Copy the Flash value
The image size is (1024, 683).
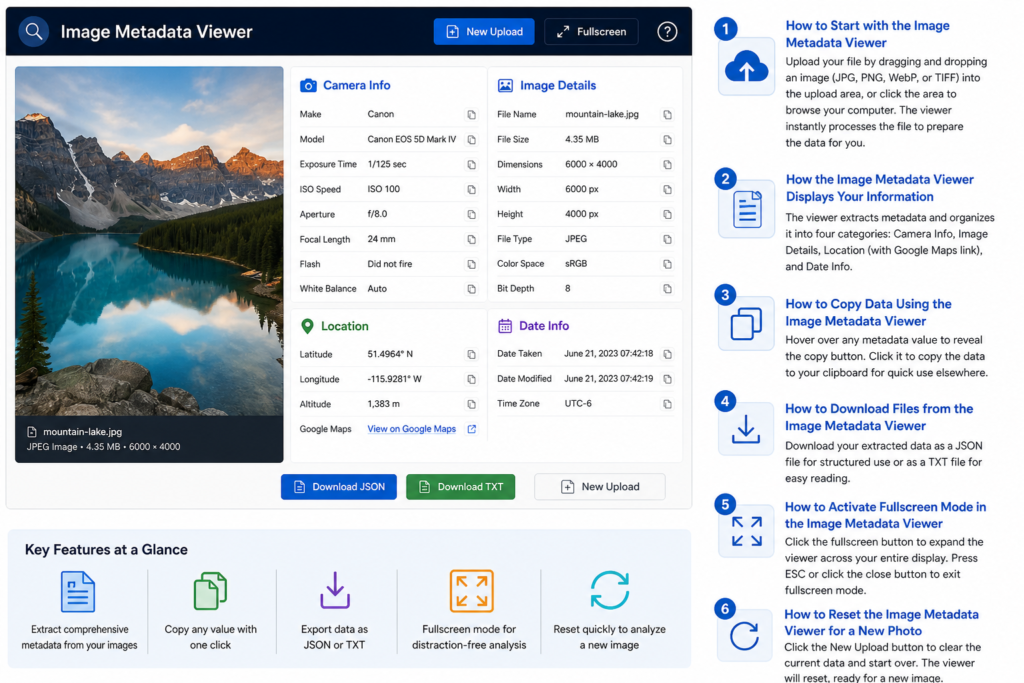(x=472, y=264)
